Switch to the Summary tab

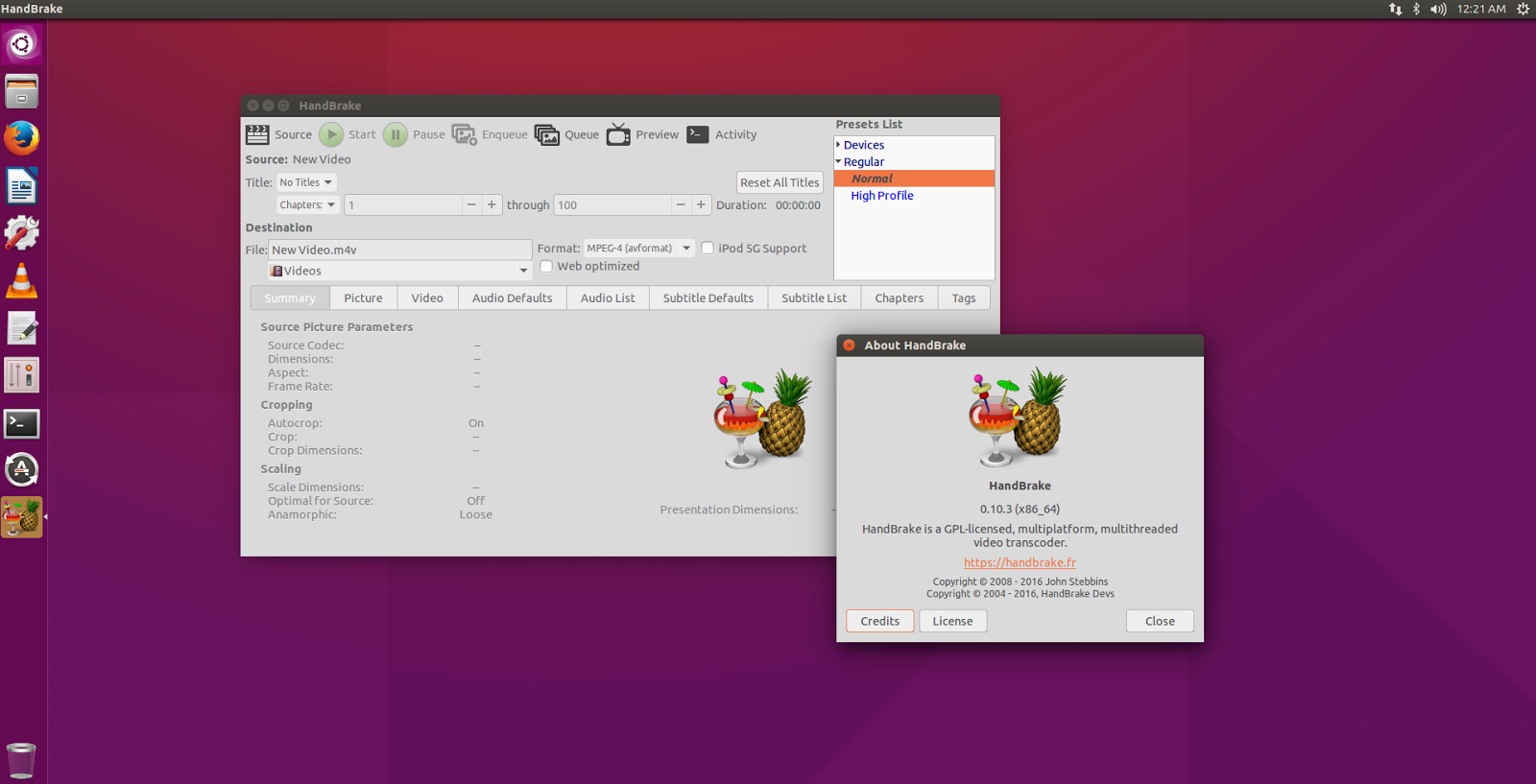[x=290, y=298]
